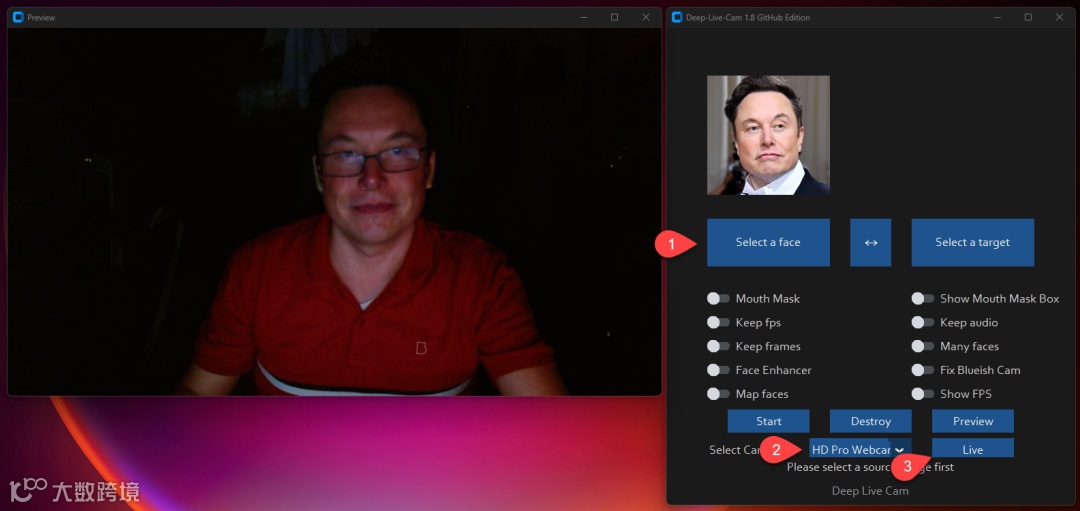
Task: Minimize the Preview window
Action: pos(583,17)
